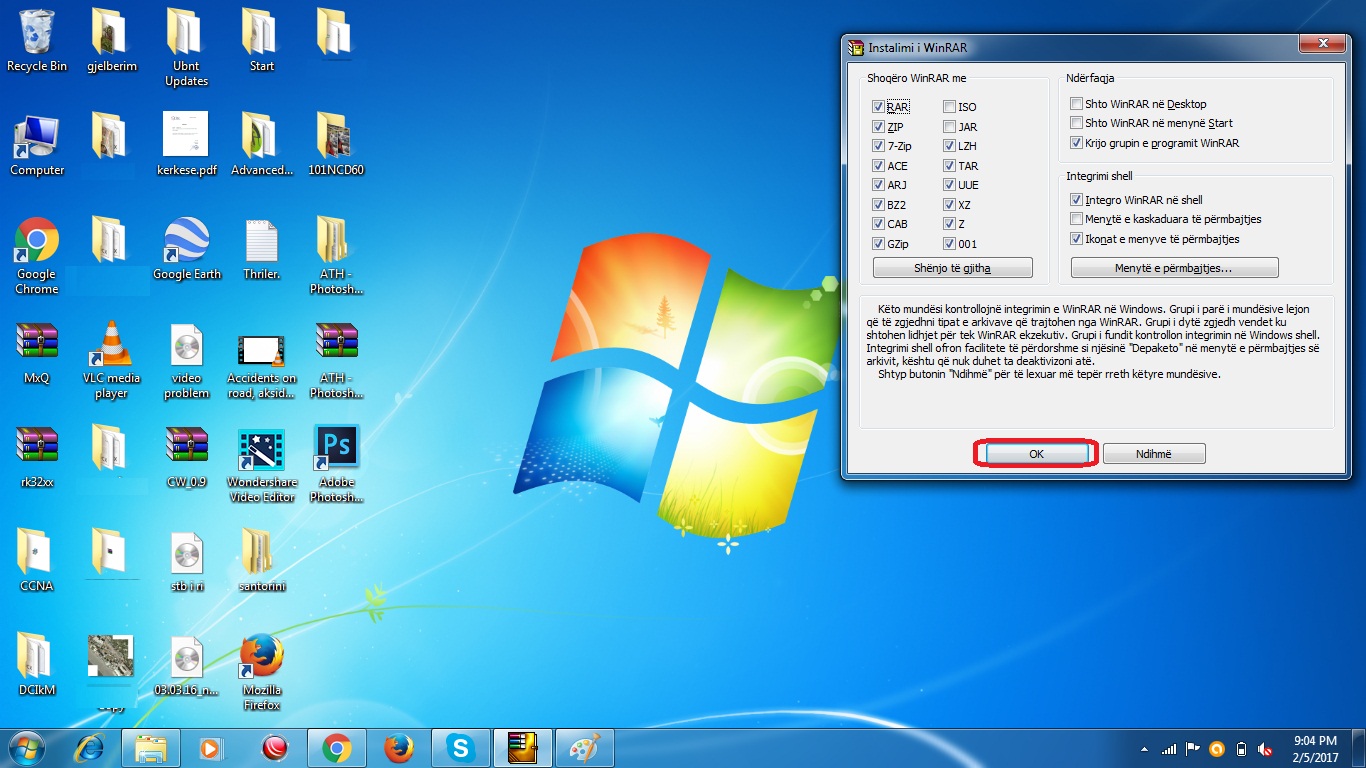Toggle the LZH checkbox

coord(949,146)
